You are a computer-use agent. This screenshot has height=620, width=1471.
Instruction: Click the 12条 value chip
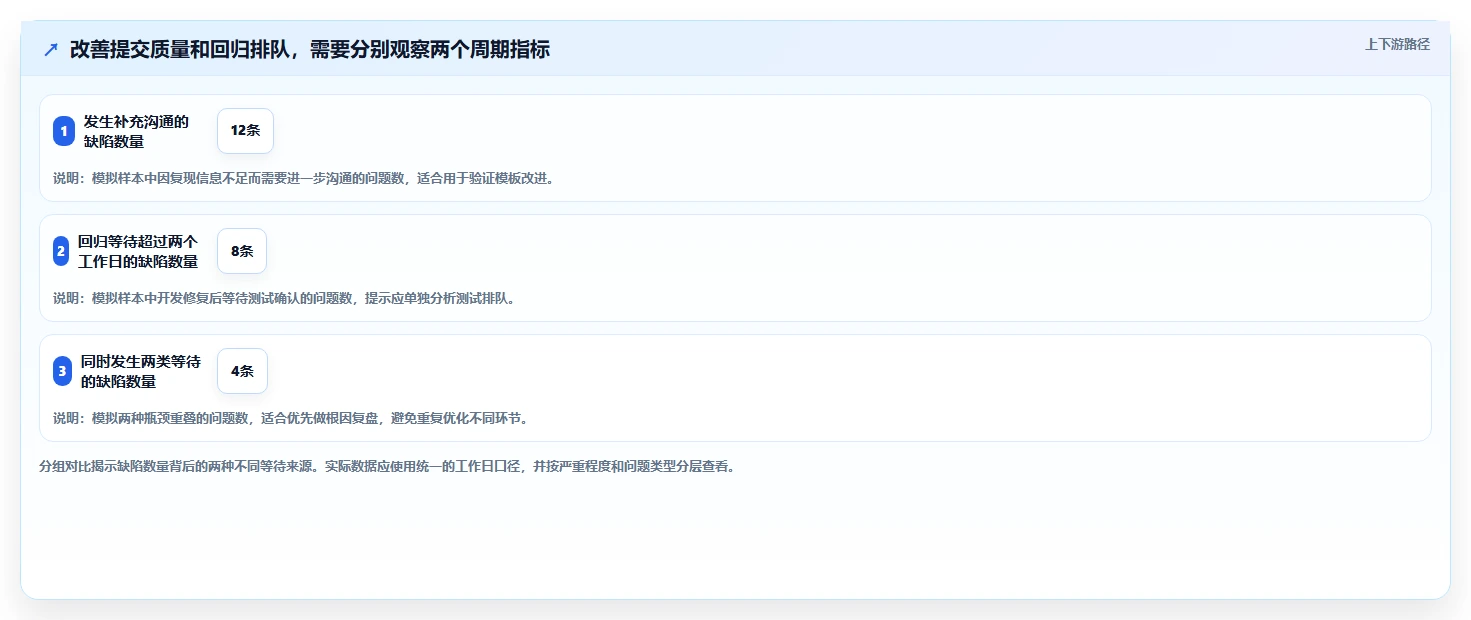point(245,131)
